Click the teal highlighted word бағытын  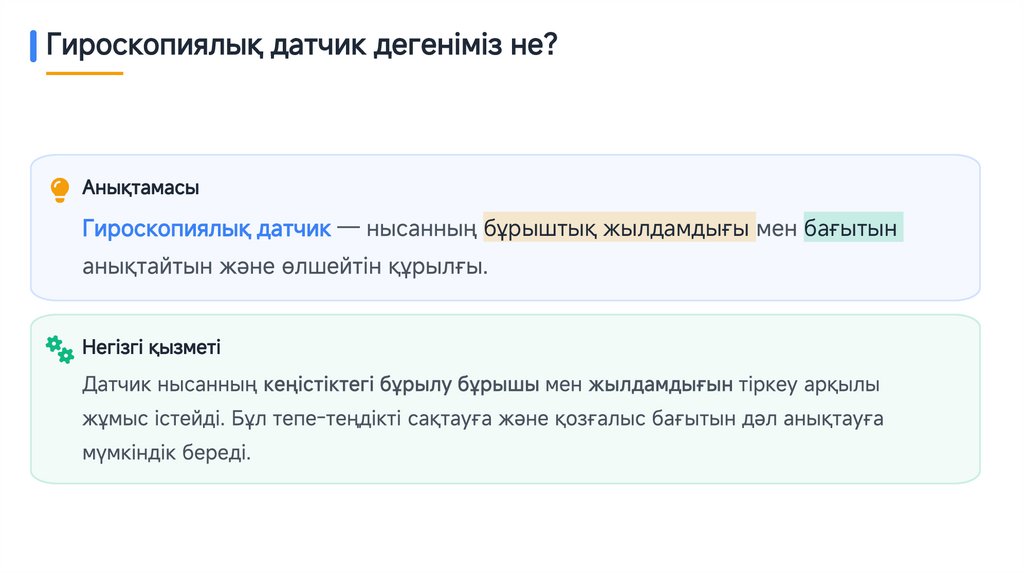(x=852, y=229)
